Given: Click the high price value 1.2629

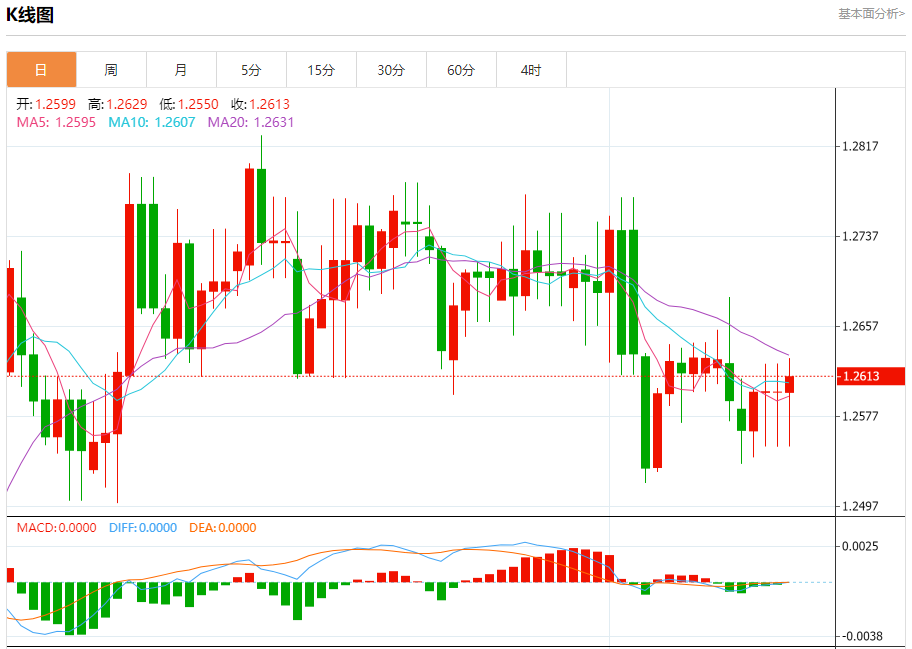Looking at the screenshot, I should click(x=127, y=104).
